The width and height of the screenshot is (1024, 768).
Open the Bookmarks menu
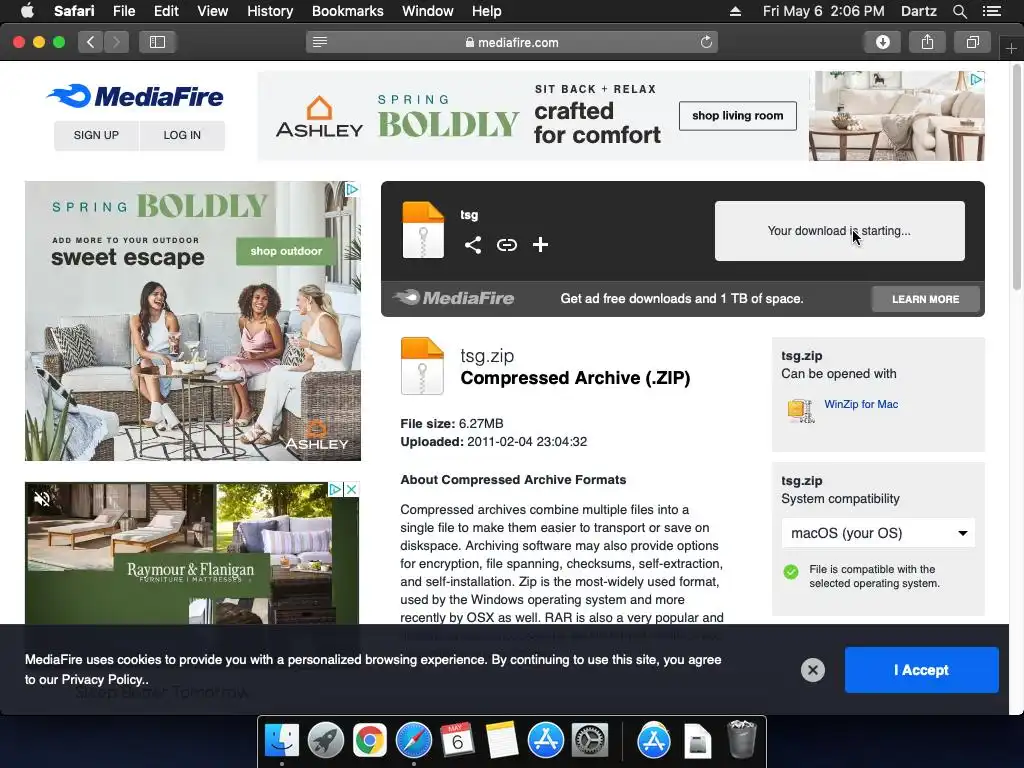click(347, 11)
